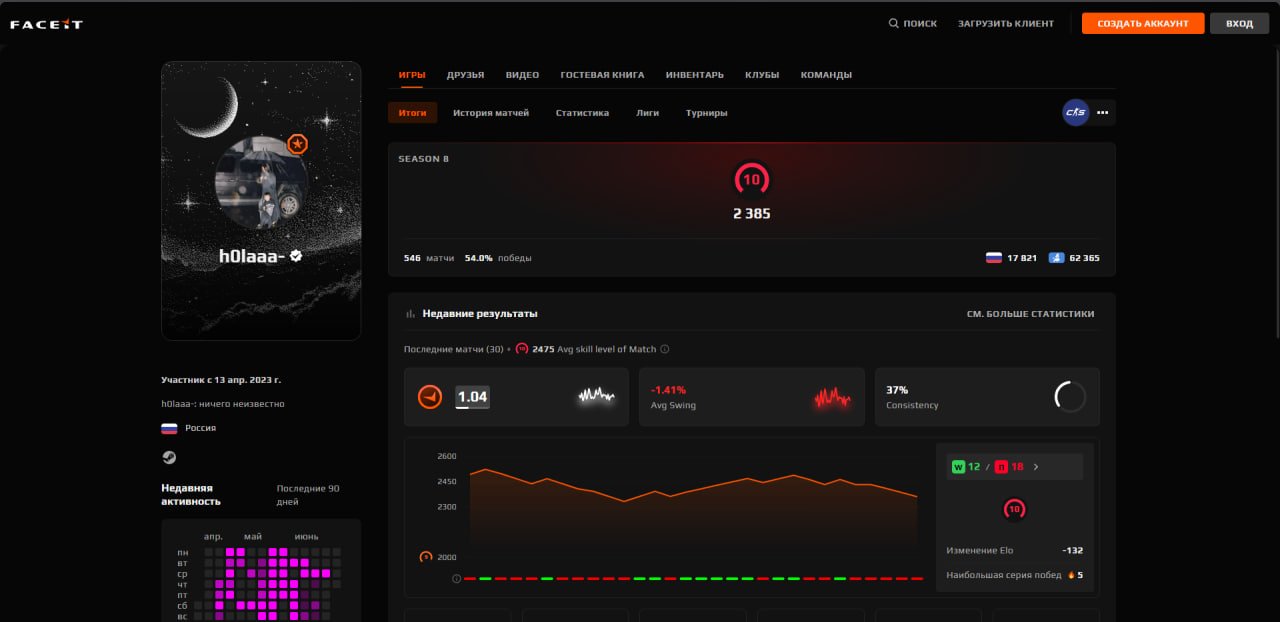Click the ВХОД login button
Viewport: 1280px width, 622px height.
1239,23
